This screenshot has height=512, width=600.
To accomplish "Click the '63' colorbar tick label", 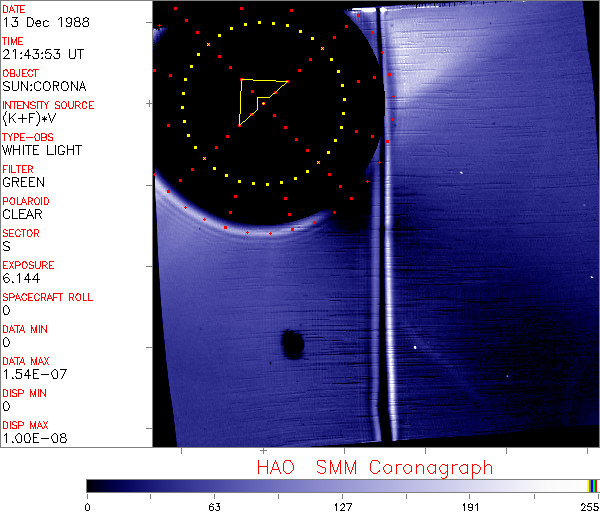I will click(214, 506).
